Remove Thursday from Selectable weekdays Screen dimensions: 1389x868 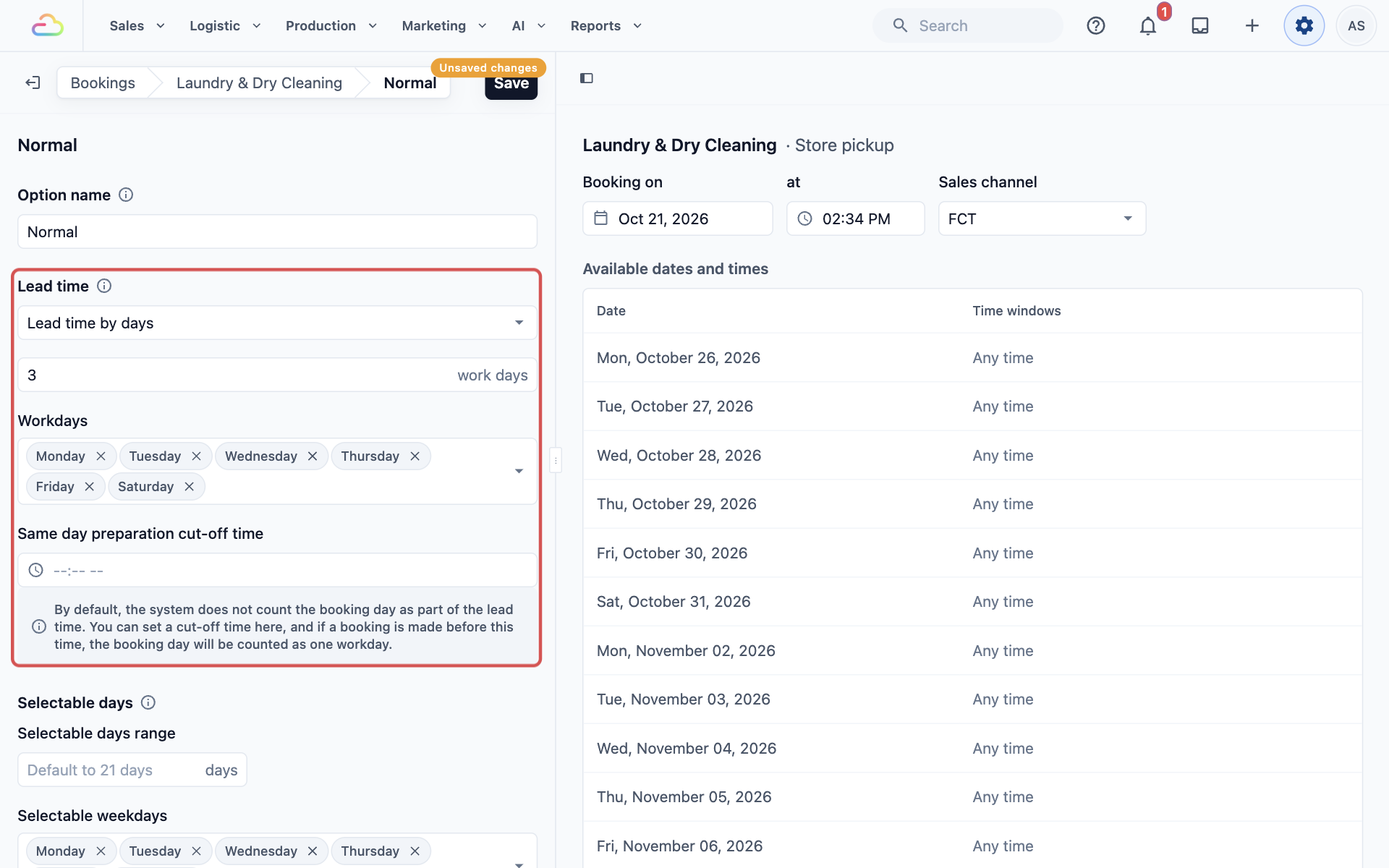(415, 851)
